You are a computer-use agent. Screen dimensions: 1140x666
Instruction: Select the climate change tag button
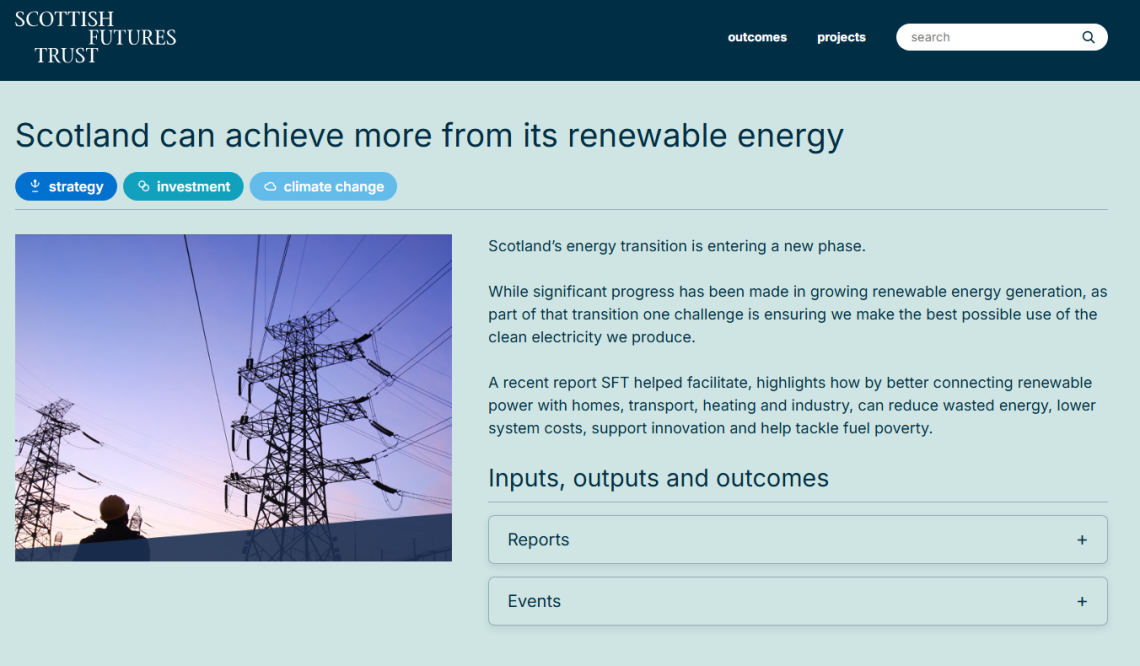324,186
